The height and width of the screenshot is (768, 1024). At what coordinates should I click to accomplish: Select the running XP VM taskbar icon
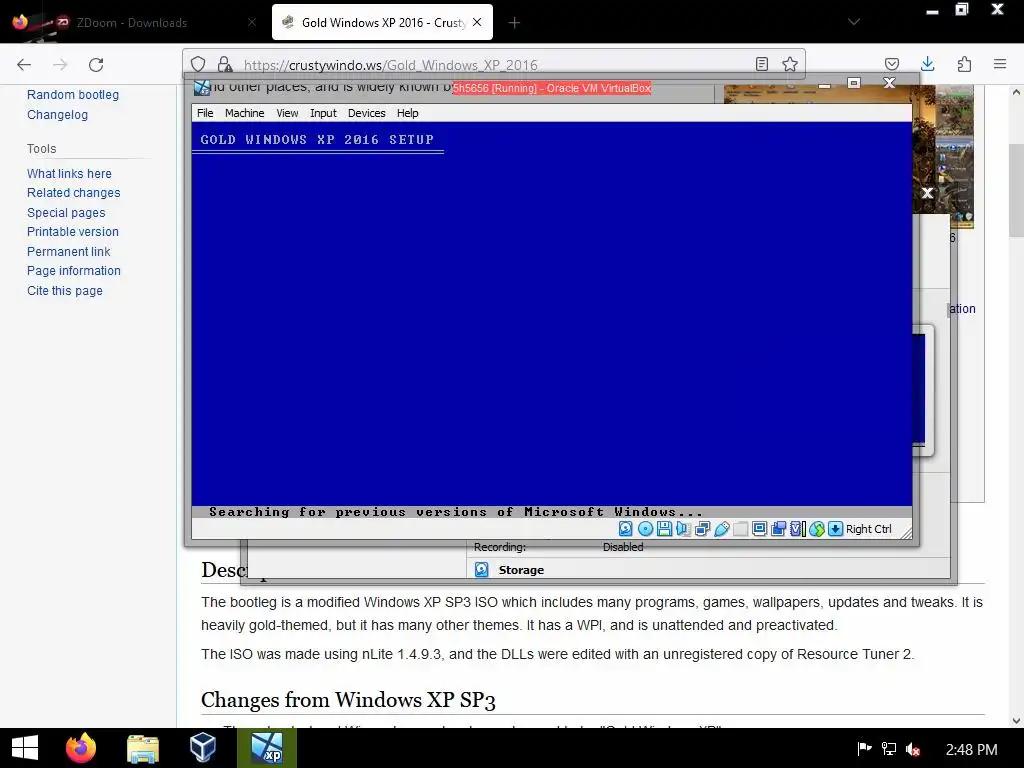click(x=267, y=748)
